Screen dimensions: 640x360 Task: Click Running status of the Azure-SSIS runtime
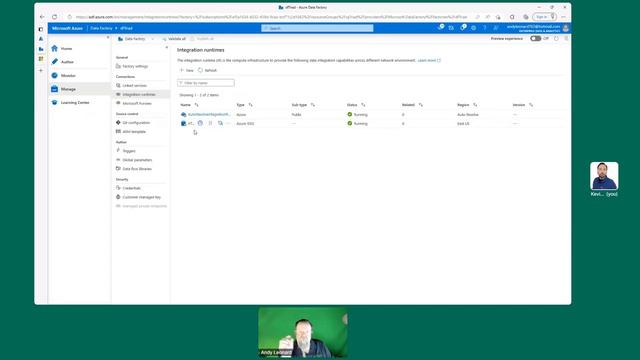coord(358,123)
